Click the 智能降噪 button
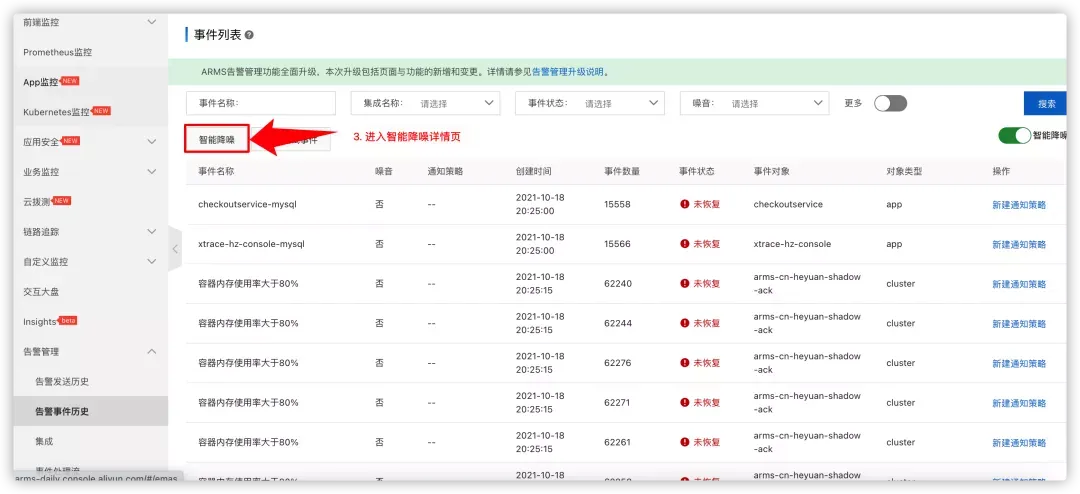Image resolution: width=1080 pixels, height=494 pixels. [x=216, y=138]
